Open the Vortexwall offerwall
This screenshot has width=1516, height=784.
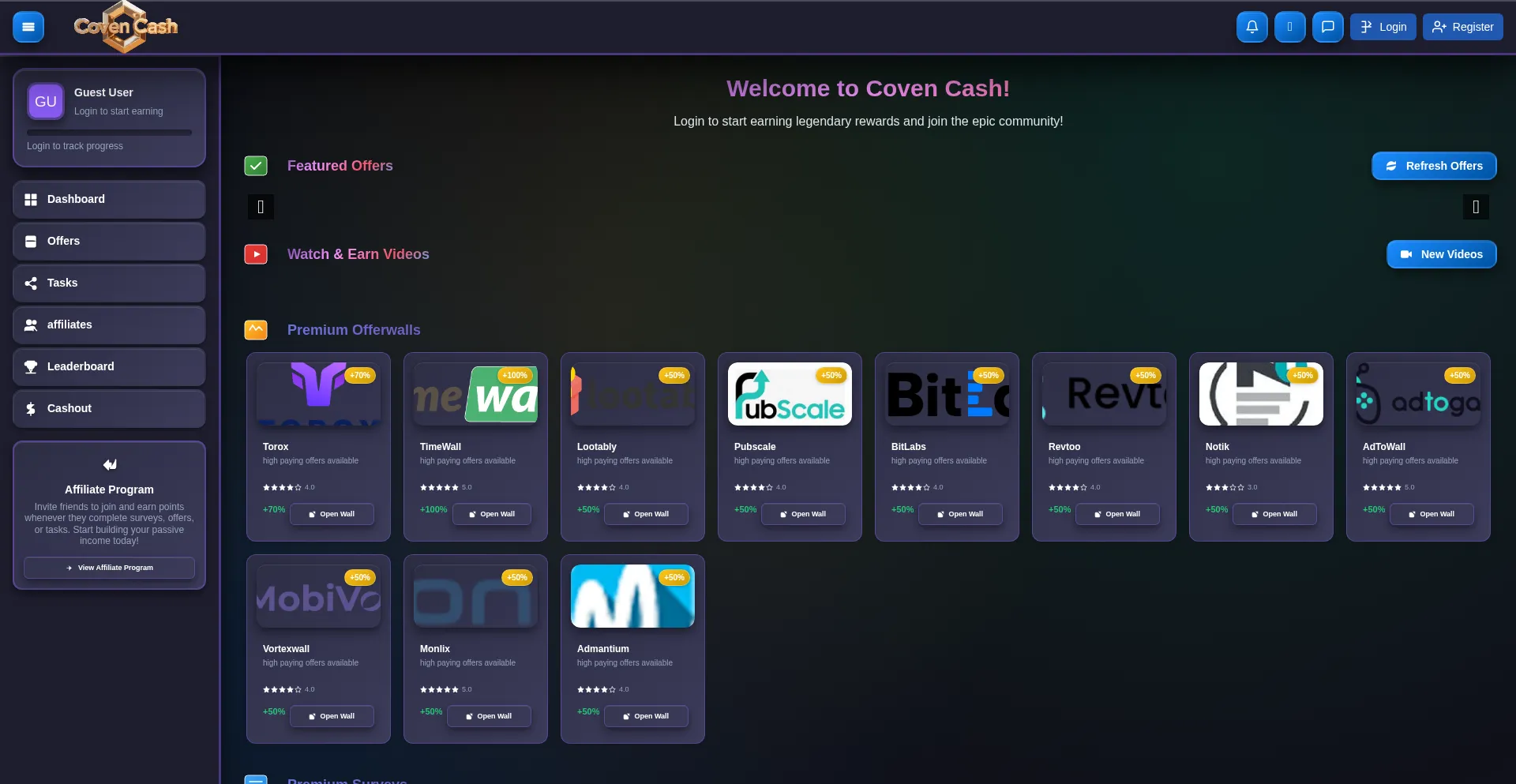click(332, 716)
